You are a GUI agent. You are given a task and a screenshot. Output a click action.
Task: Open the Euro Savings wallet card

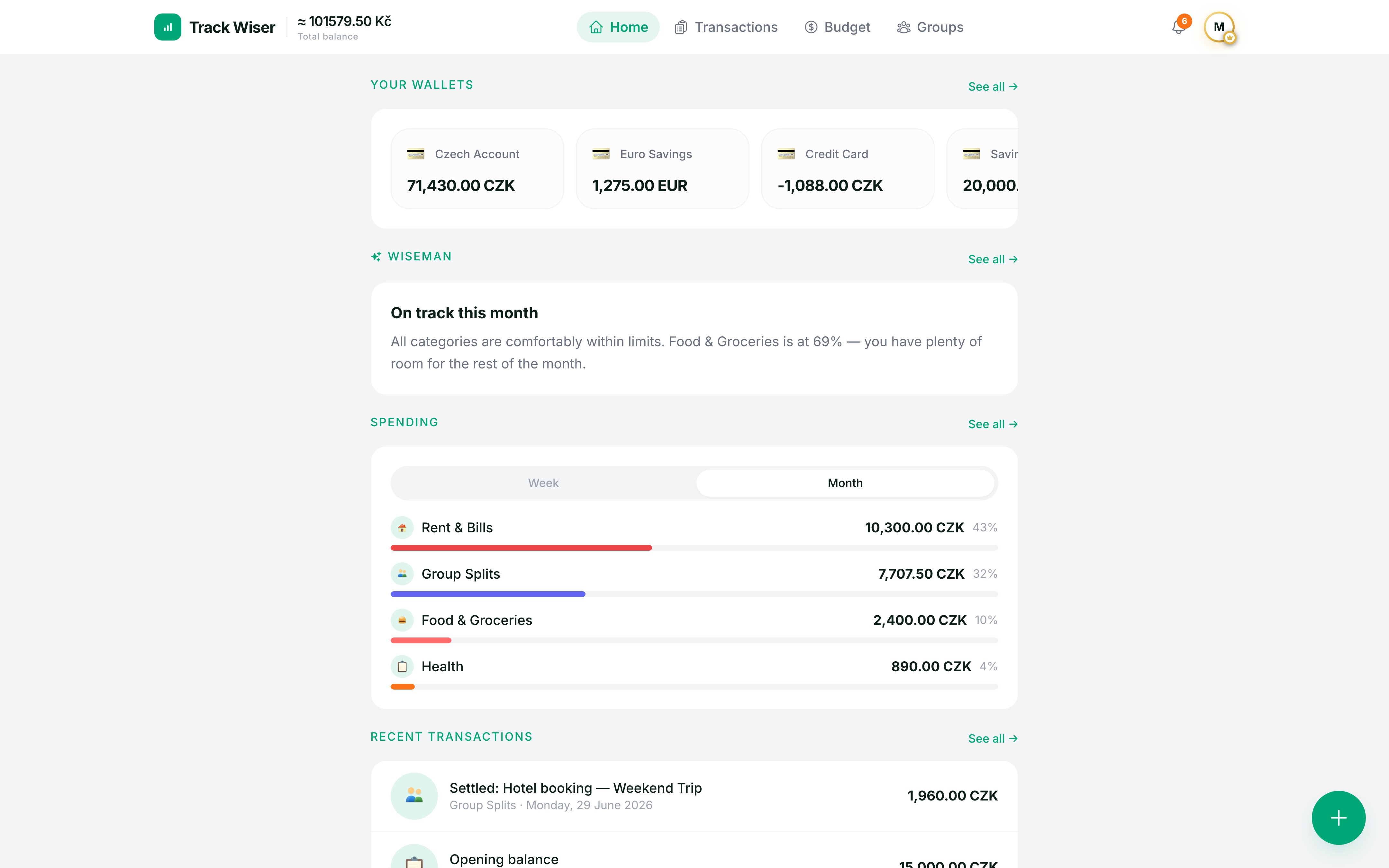662,169
